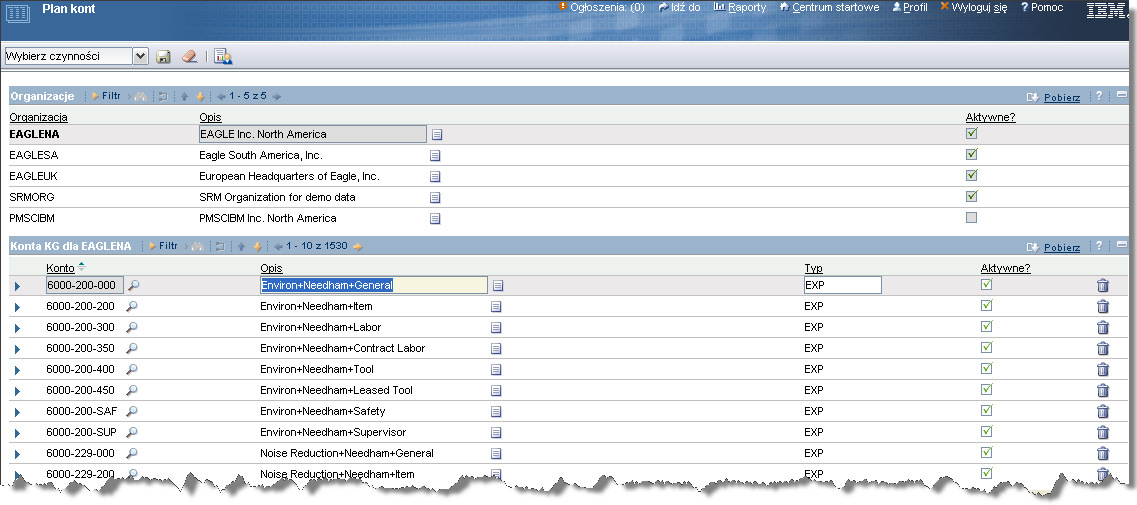Screen dimensions: 1137x505
Task: Open long description for PMSCIBM row
Action: coord(435,218)
